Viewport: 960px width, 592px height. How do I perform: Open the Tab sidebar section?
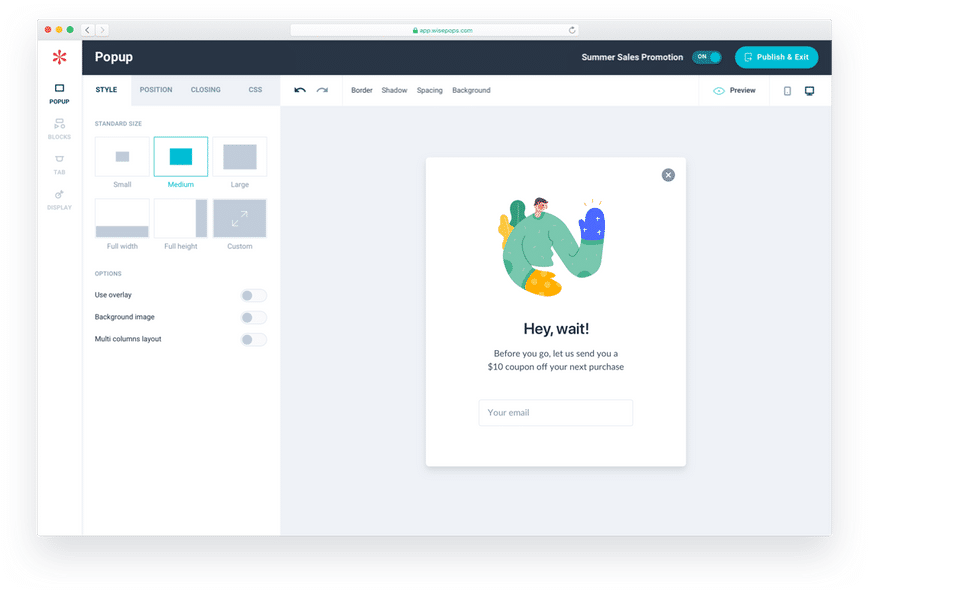(x=59, y=165)
